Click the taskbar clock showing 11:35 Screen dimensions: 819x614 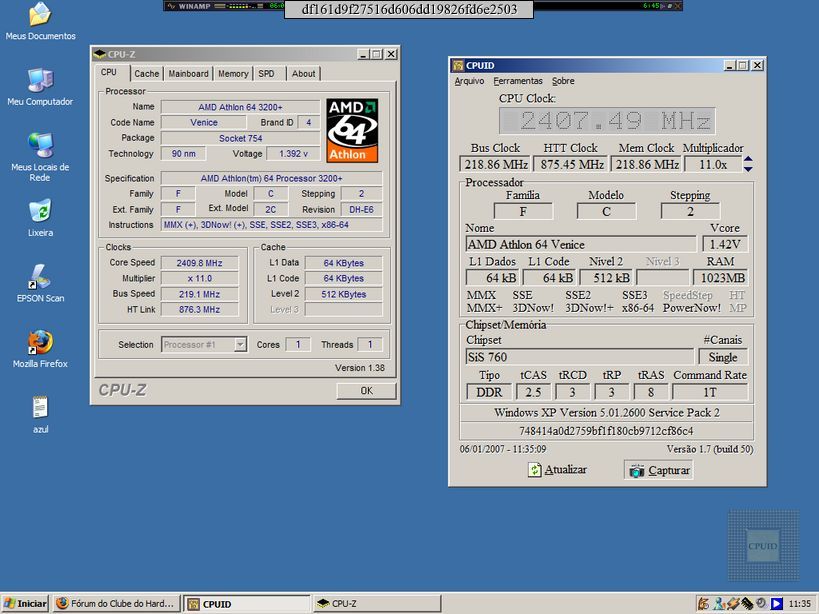click(800, 604)
